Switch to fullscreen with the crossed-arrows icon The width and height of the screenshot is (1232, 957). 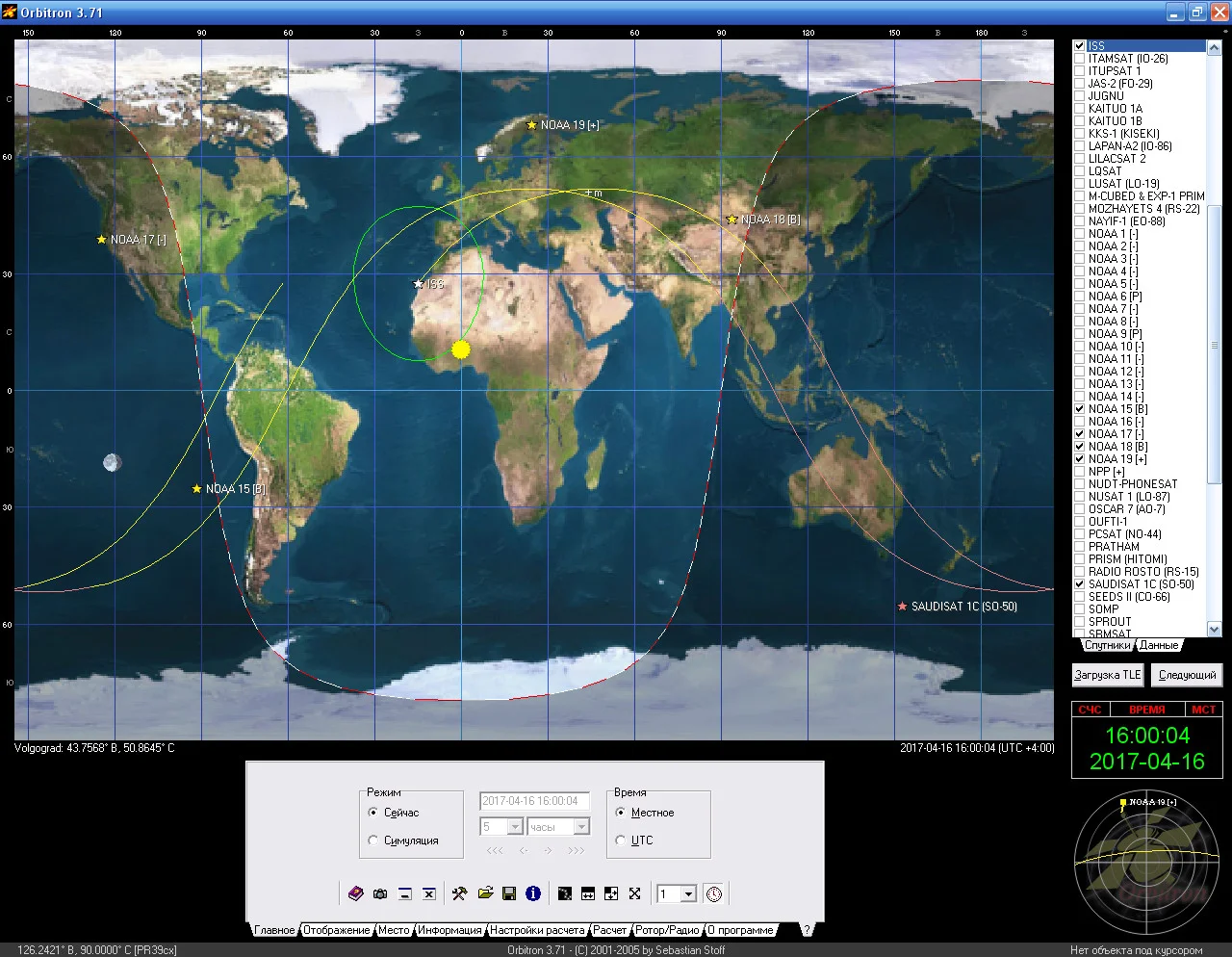634,893
